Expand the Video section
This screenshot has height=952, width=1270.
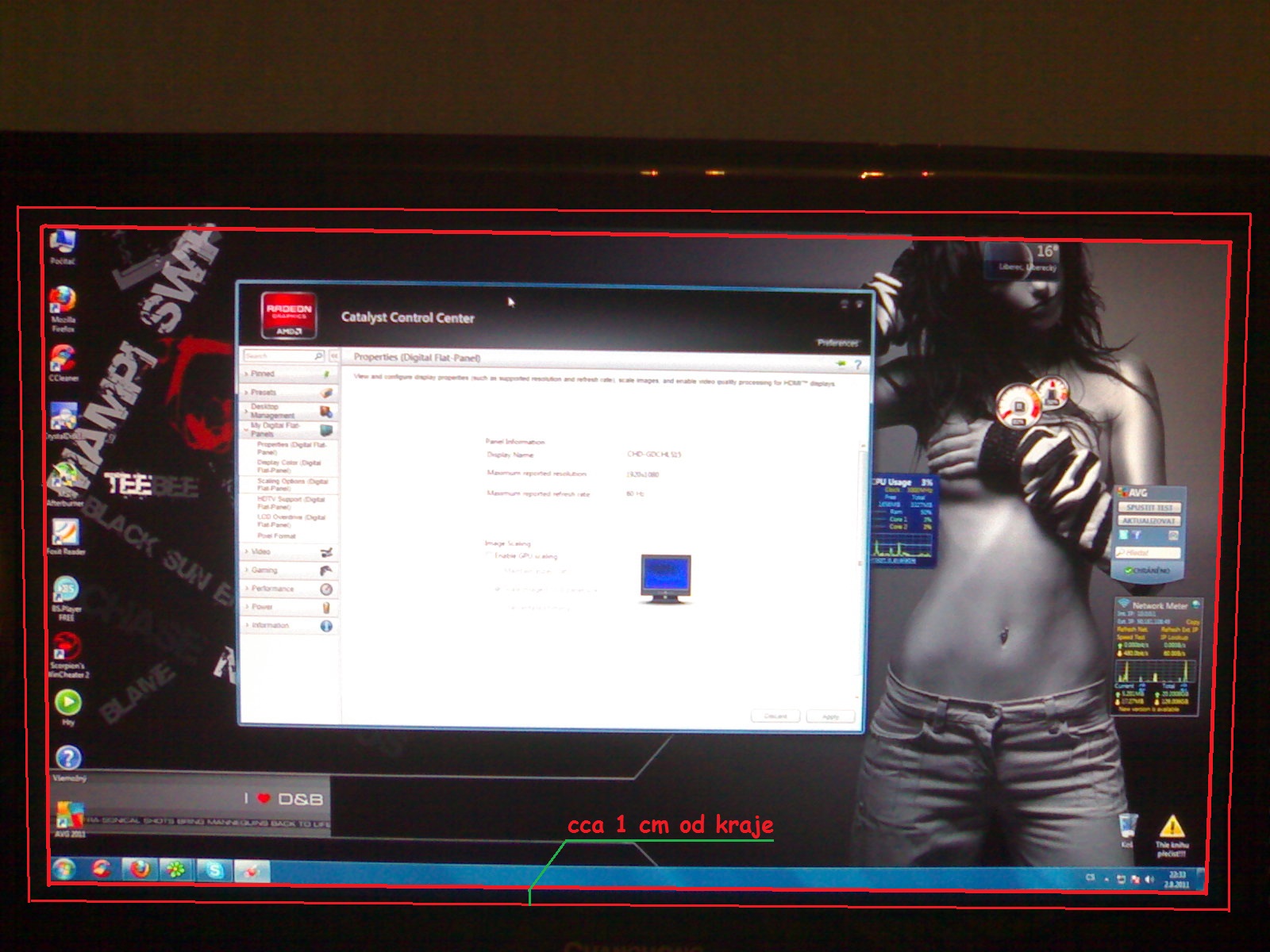pyautogui.click(x=289, y=551)
